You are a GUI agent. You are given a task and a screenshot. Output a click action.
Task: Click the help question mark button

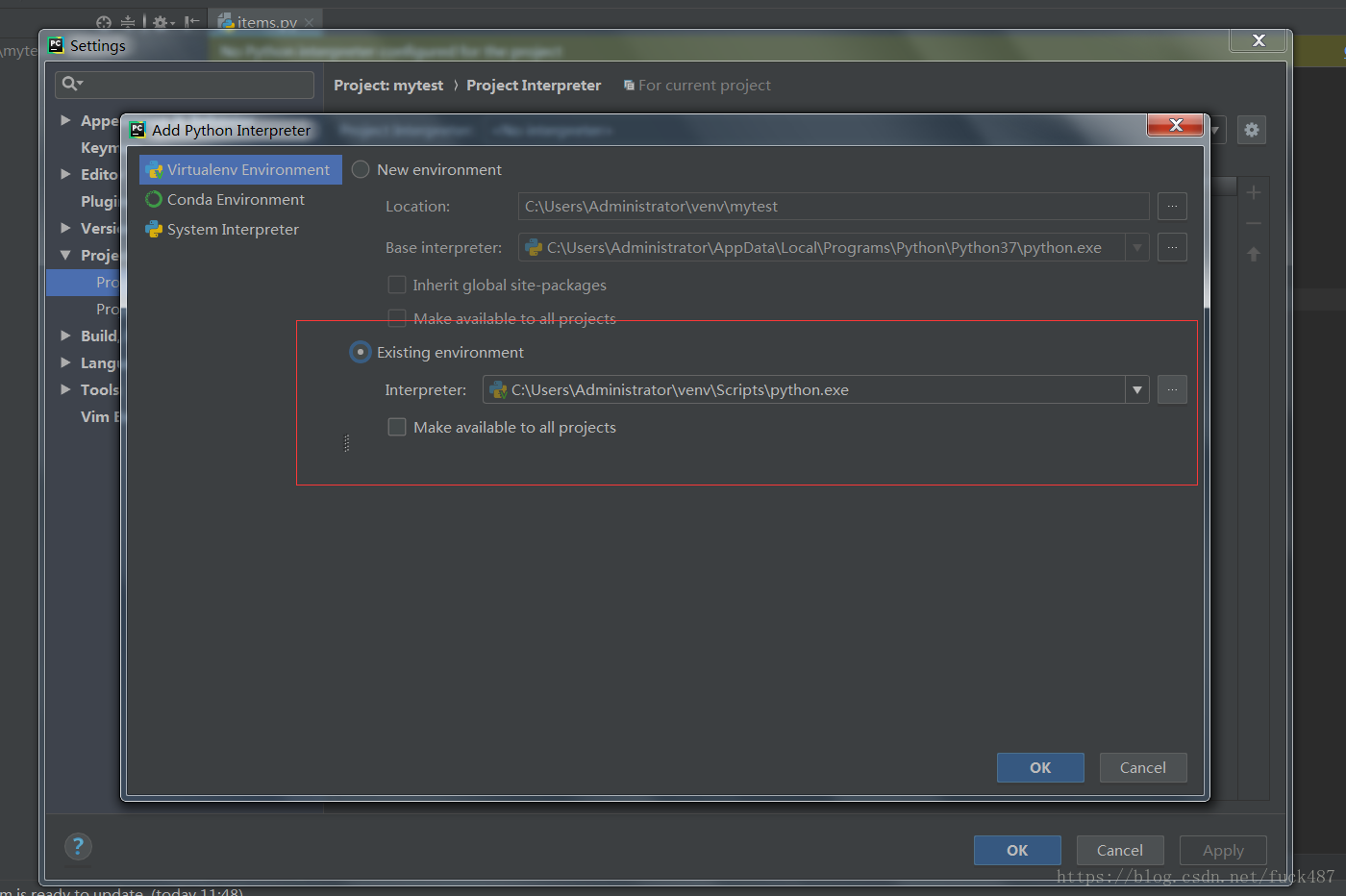(78, 846)
